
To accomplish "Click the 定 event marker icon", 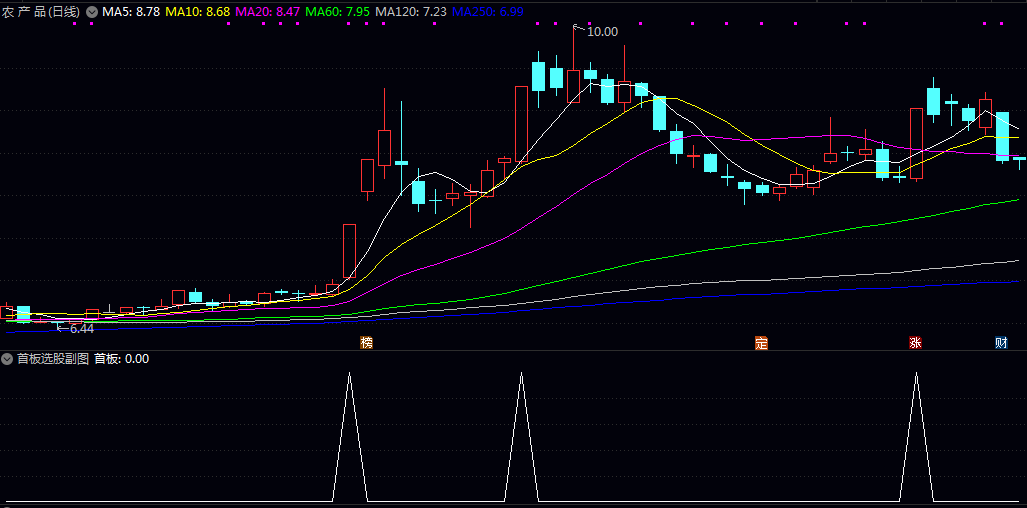I will pos(761,343).
